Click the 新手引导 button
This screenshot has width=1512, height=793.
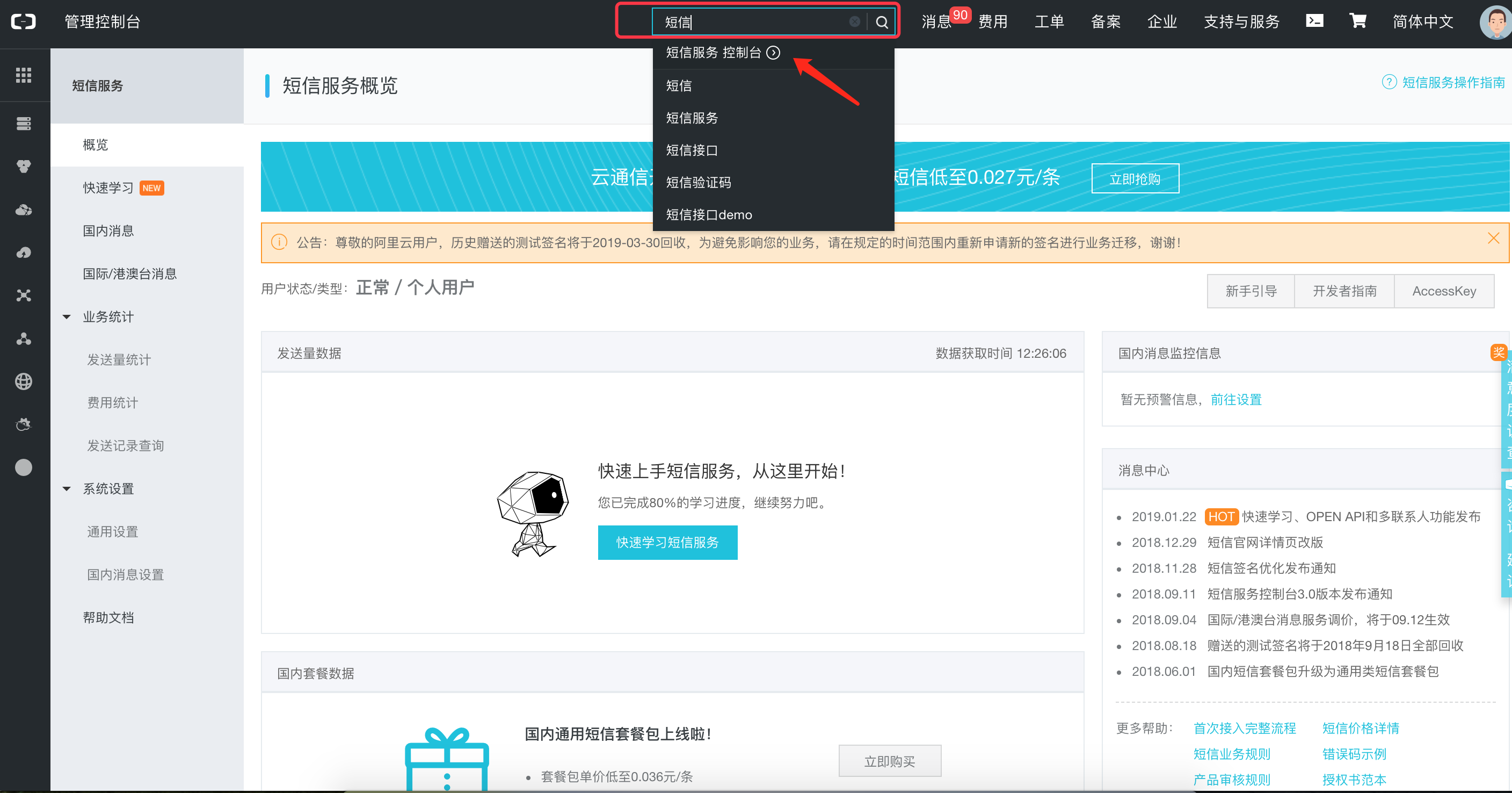click(1251, 291)
